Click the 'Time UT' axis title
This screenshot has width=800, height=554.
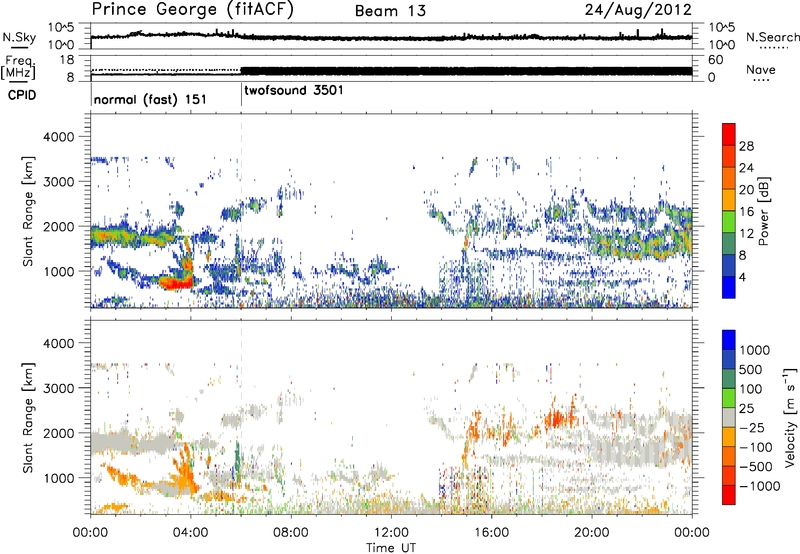pos(391,548)
